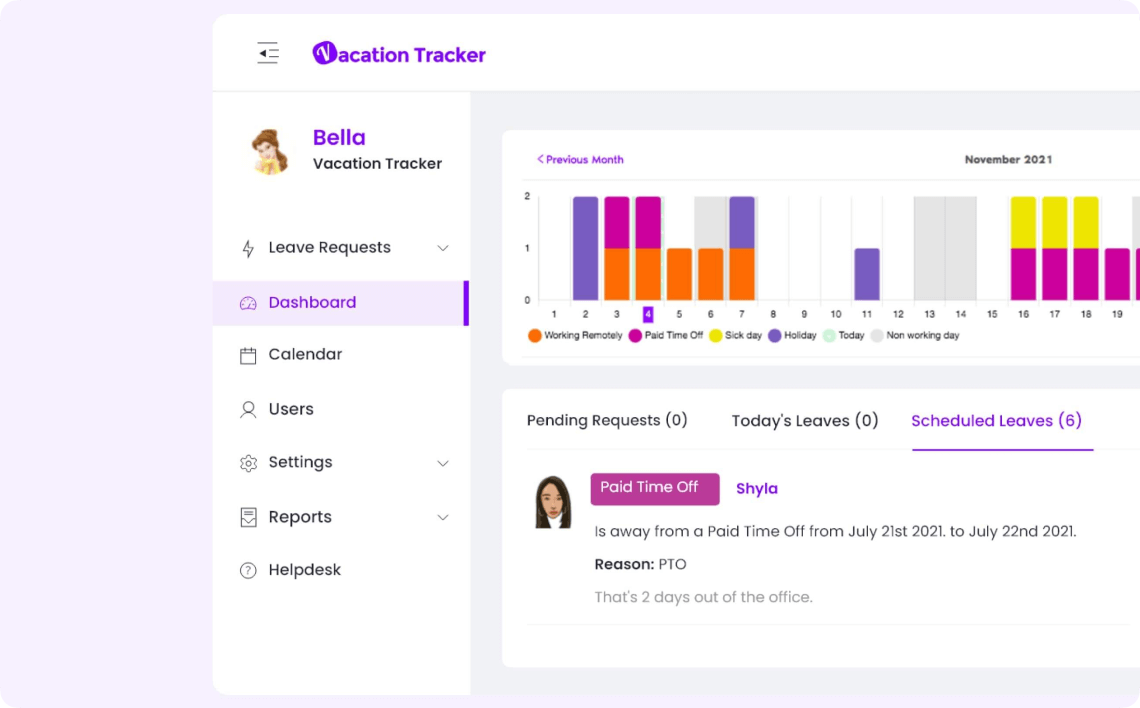Select the Reports document icon
Screen dimensions: 1140x708
[248, 516]
